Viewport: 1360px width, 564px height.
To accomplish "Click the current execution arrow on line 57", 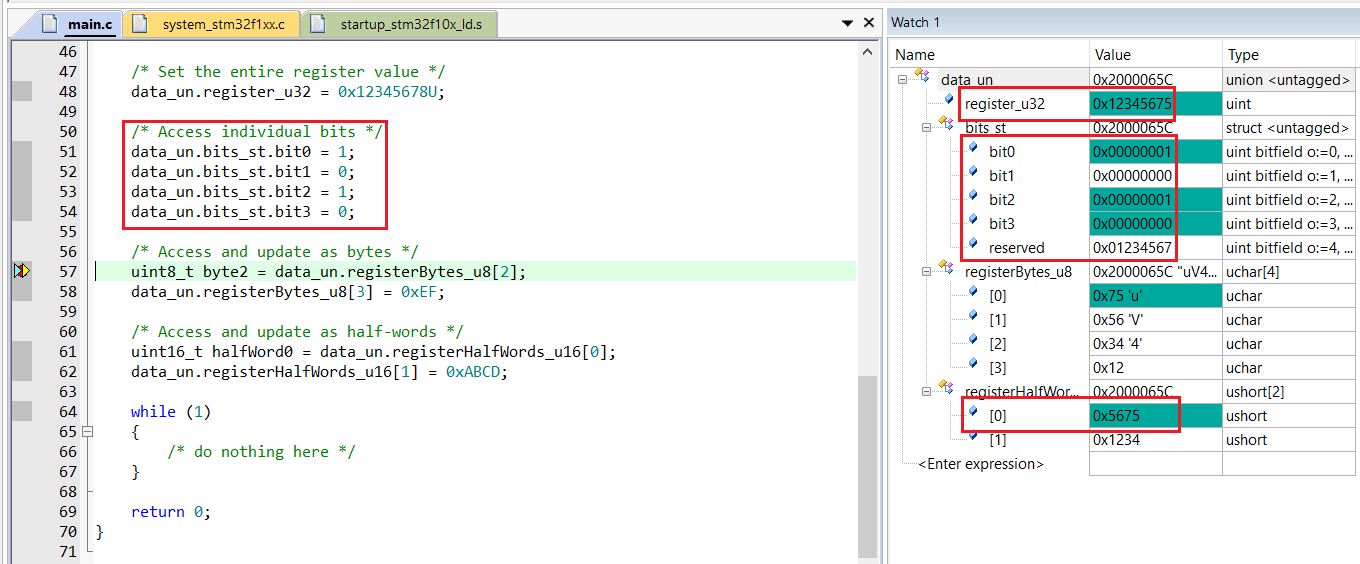I will (22, 271).
